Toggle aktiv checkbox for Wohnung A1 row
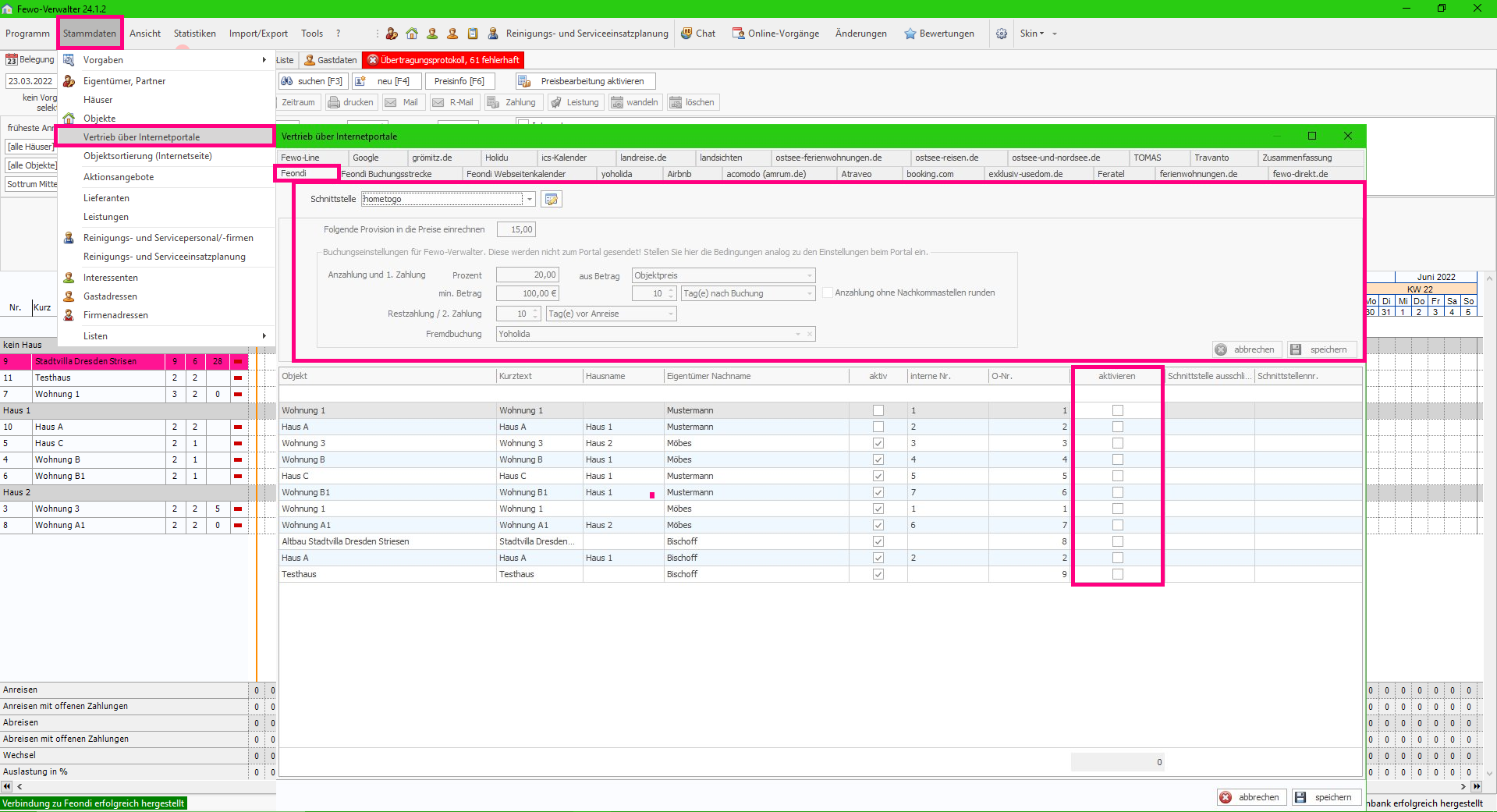1497x812 pixels. coord(878,525)
